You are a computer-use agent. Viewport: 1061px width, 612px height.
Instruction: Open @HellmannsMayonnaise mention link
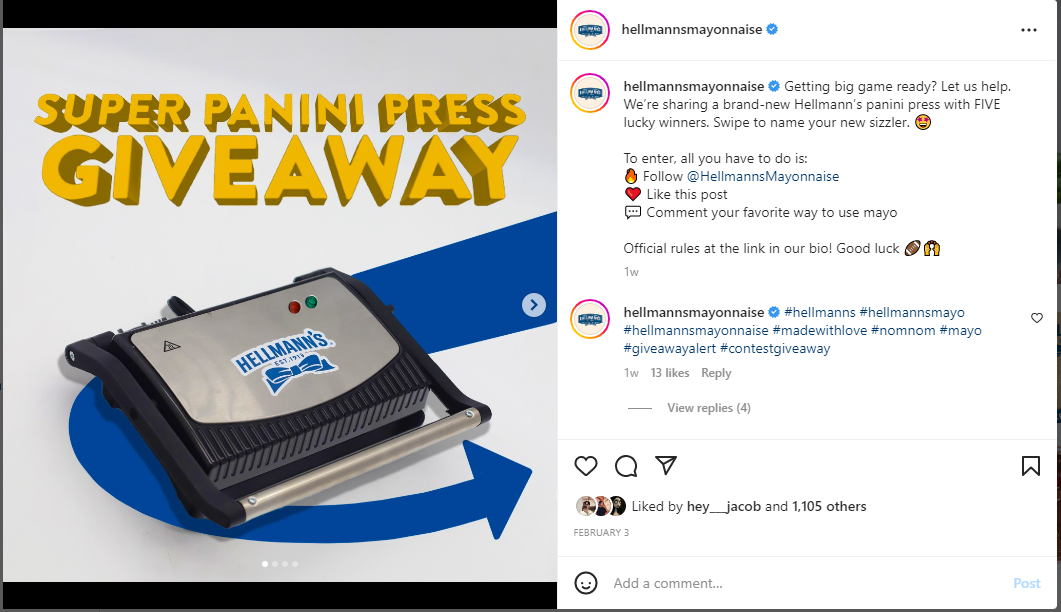763,176
